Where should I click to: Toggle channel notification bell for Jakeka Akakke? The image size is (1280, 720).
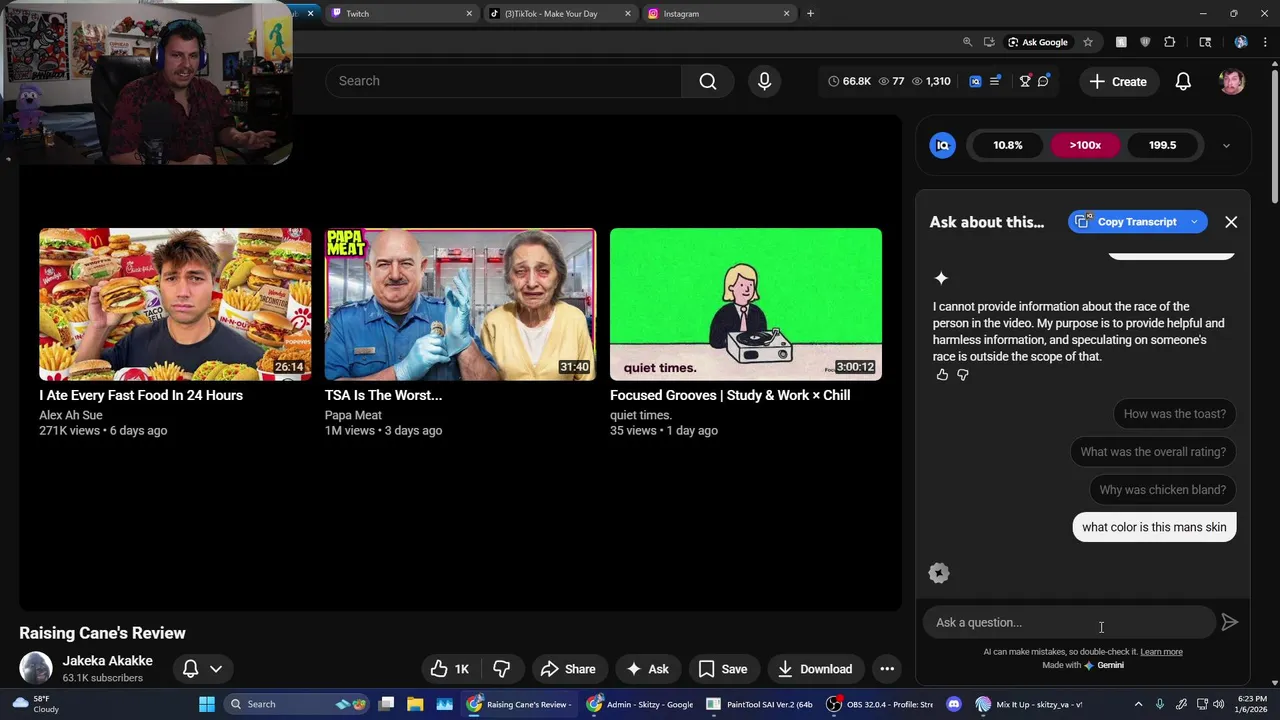click(x=201, y=669)
